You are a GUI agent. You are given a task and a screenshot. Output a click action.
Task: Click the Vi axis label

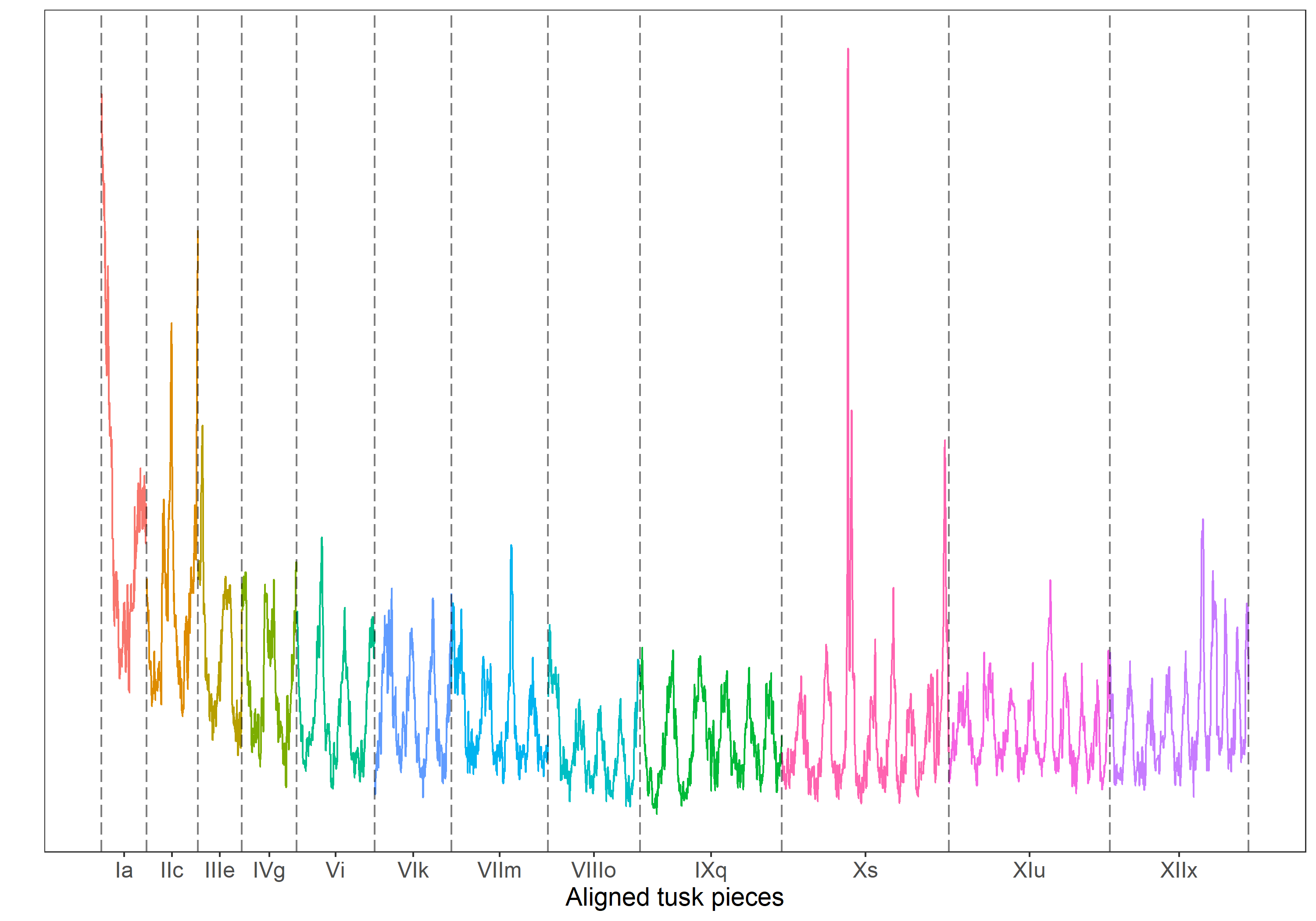coord(335,871)
